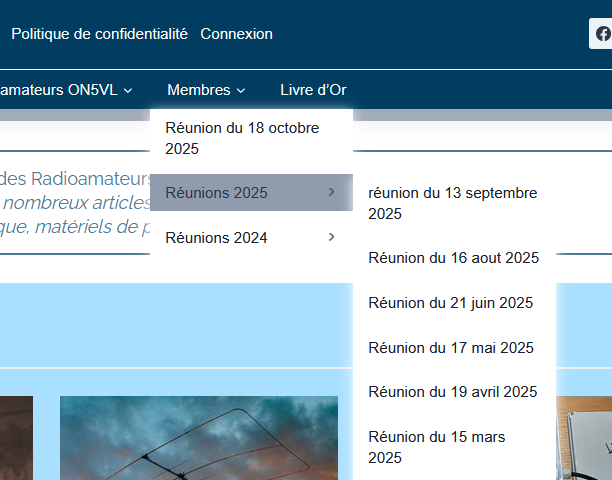Click the chevron next to ON5VL
The image size is (612, 480).
[127, 91]
